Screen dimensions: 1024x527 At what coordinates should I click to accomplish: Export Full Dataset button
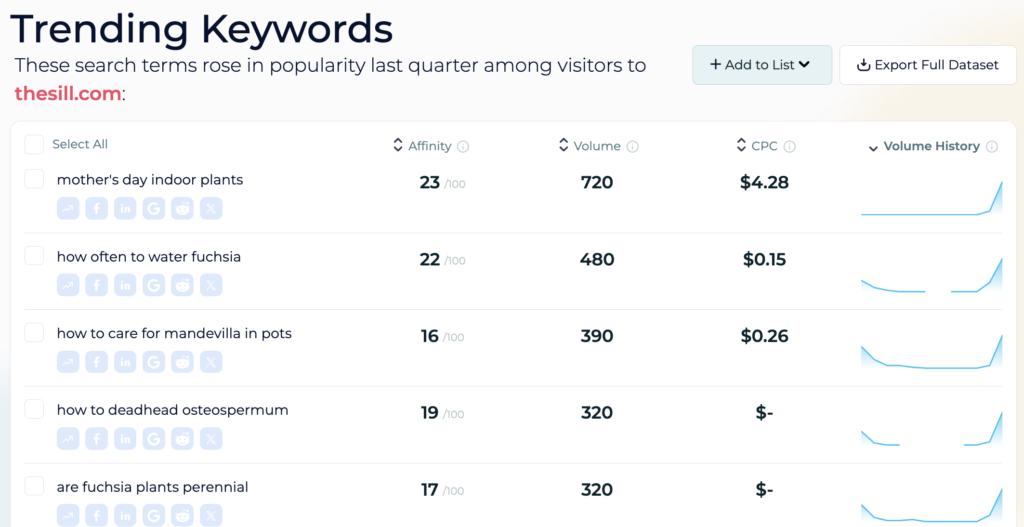927,65
